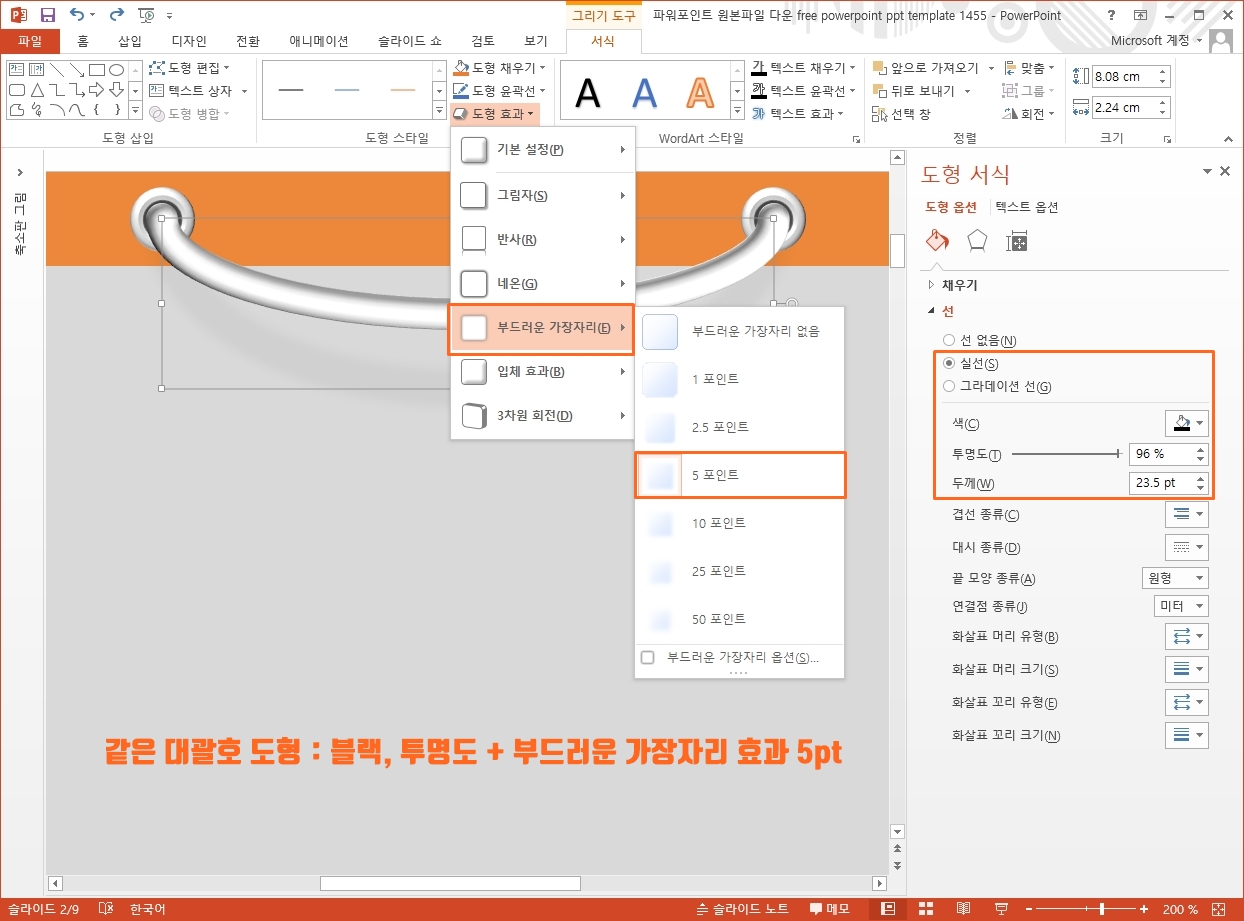Select the 1 포인트 soft edge preset
The image size is (1244, 921).
pyautogui.click(x=741, y=379)
